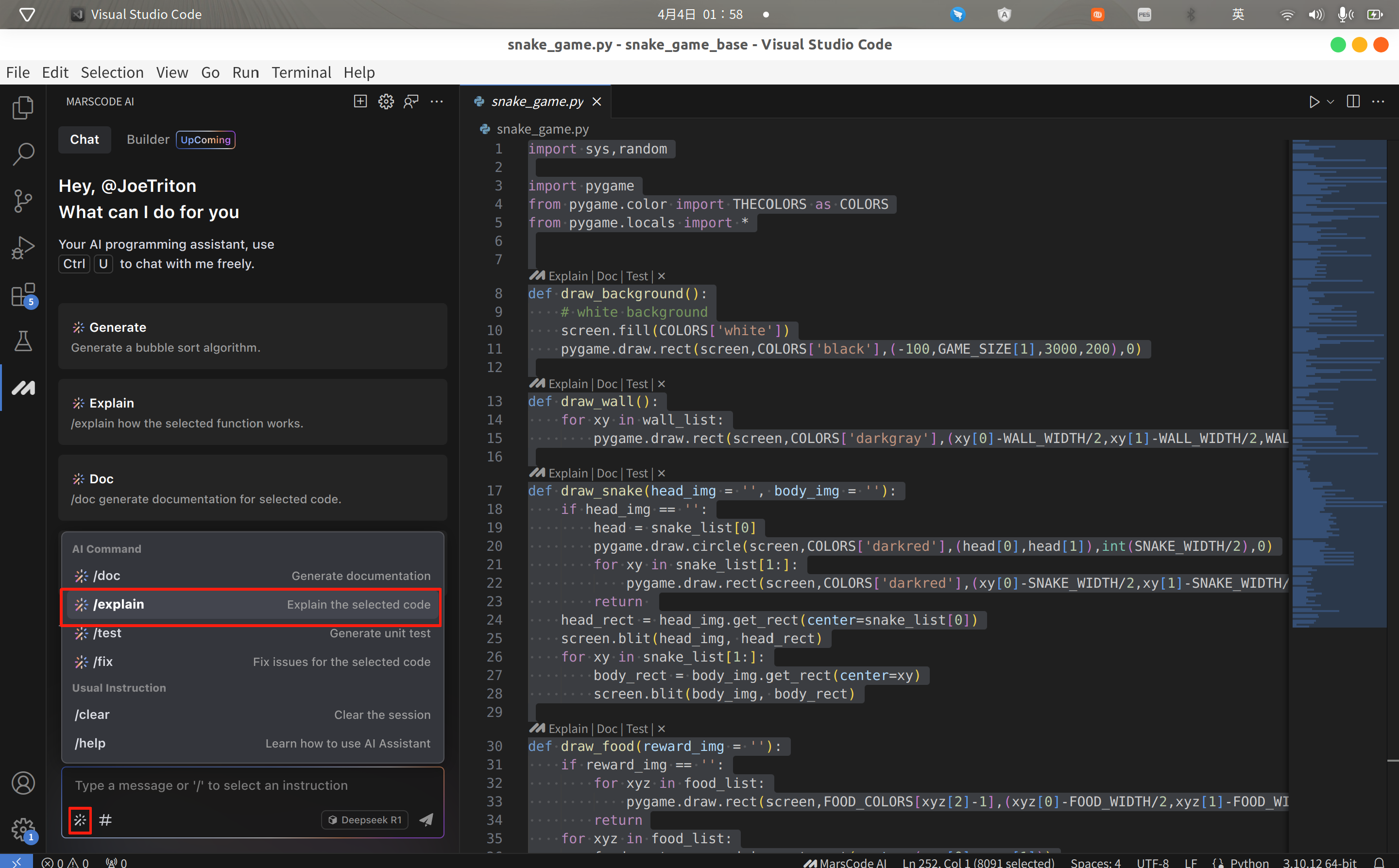This screenshot has width=1399, height=868.
Task: Open the Testing flask view
Action: (x=23, y=341)
